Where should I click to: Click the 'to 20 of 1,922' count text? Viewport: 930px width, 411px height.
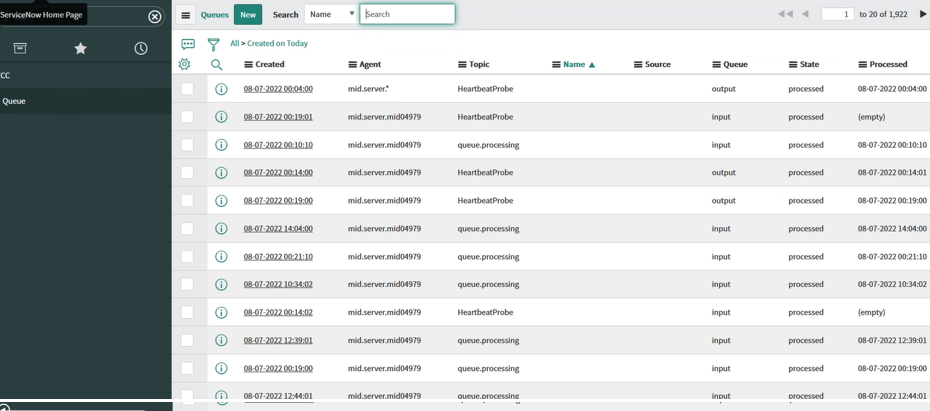coord(883,14)
